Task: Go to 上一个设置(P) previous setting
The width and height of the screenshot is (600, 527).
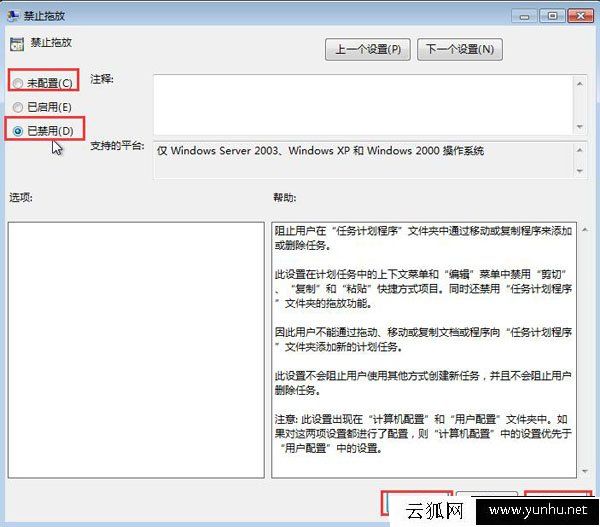Action: click(x=368, y=49)
